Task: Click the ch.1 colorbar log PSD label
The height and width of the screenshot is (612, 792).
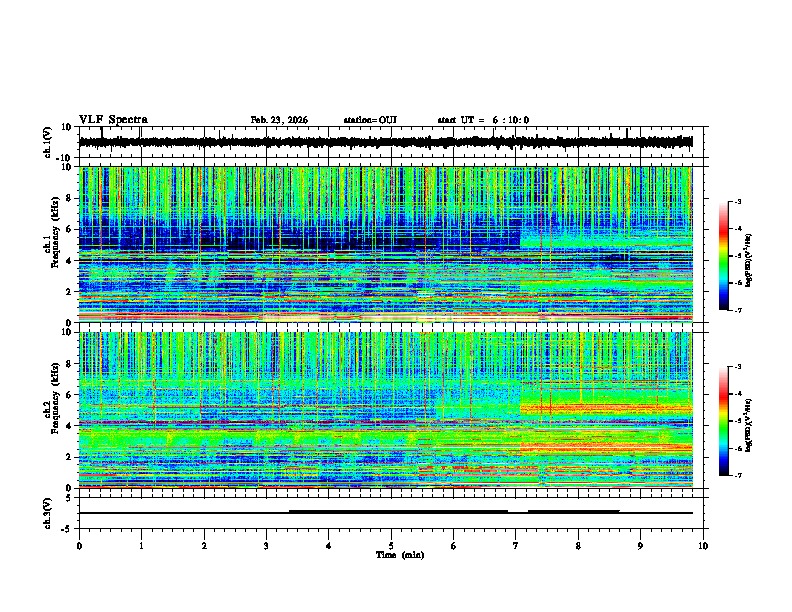Action: pos(749,261)
